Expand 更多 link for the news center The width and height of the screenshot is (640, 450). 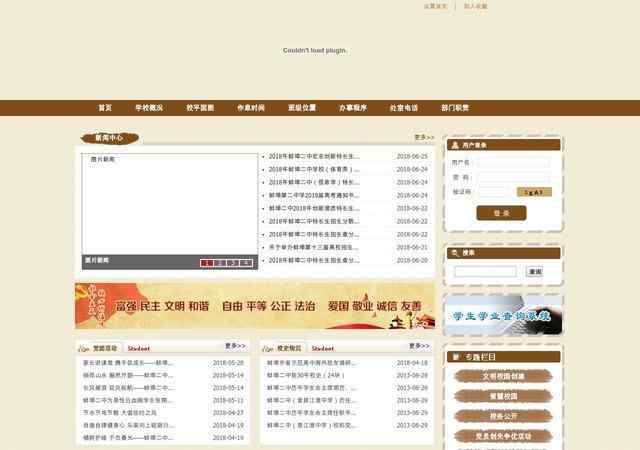coord(424,138)
